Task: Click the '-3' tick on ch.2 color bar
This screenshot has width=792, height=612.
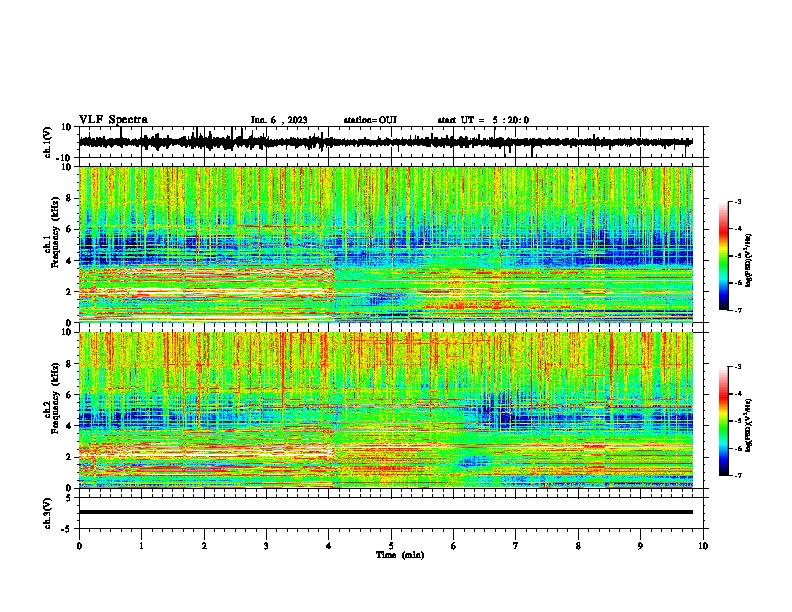Action: 738,367
